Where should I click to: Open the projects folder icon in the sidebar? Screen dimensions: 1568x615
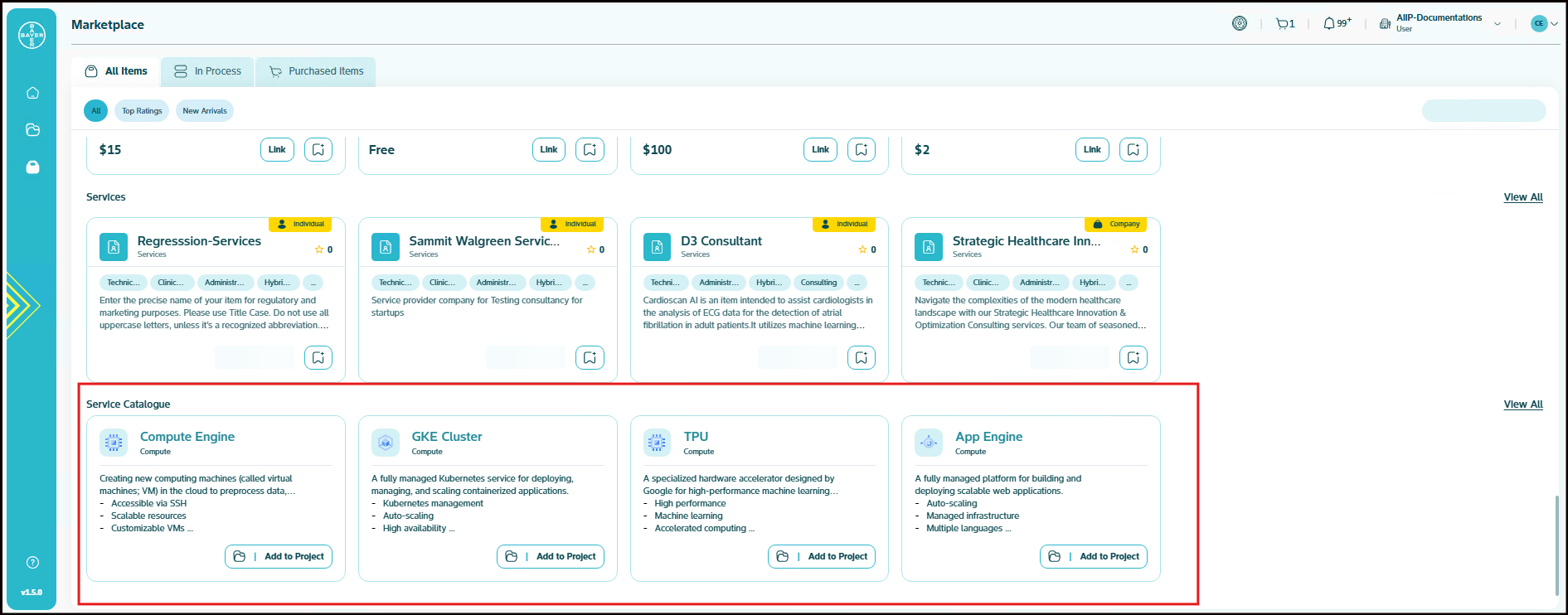[32, 130]
